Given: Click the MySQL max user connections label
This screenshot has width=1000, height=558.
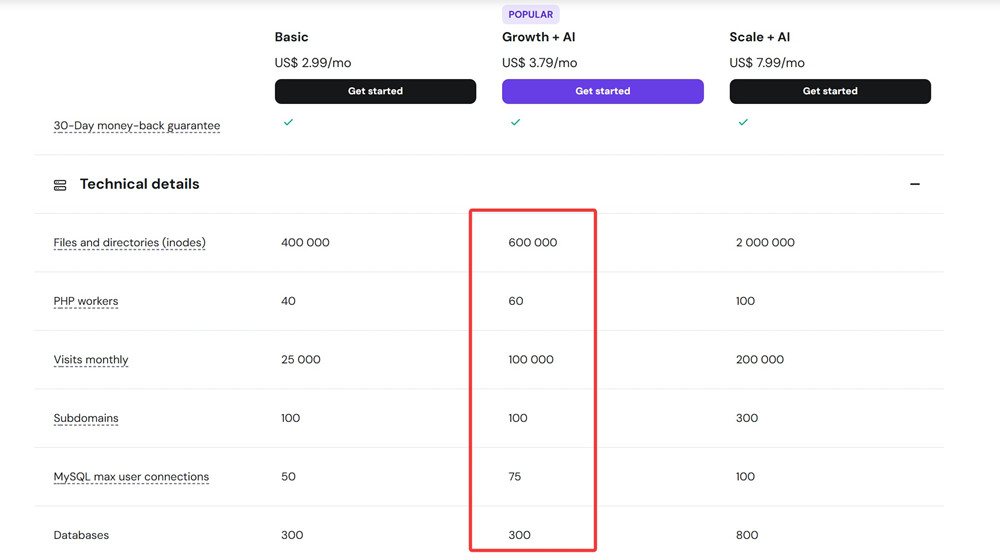Looking at the screenshot, I should pyautogui.click(x=131, y=476).
